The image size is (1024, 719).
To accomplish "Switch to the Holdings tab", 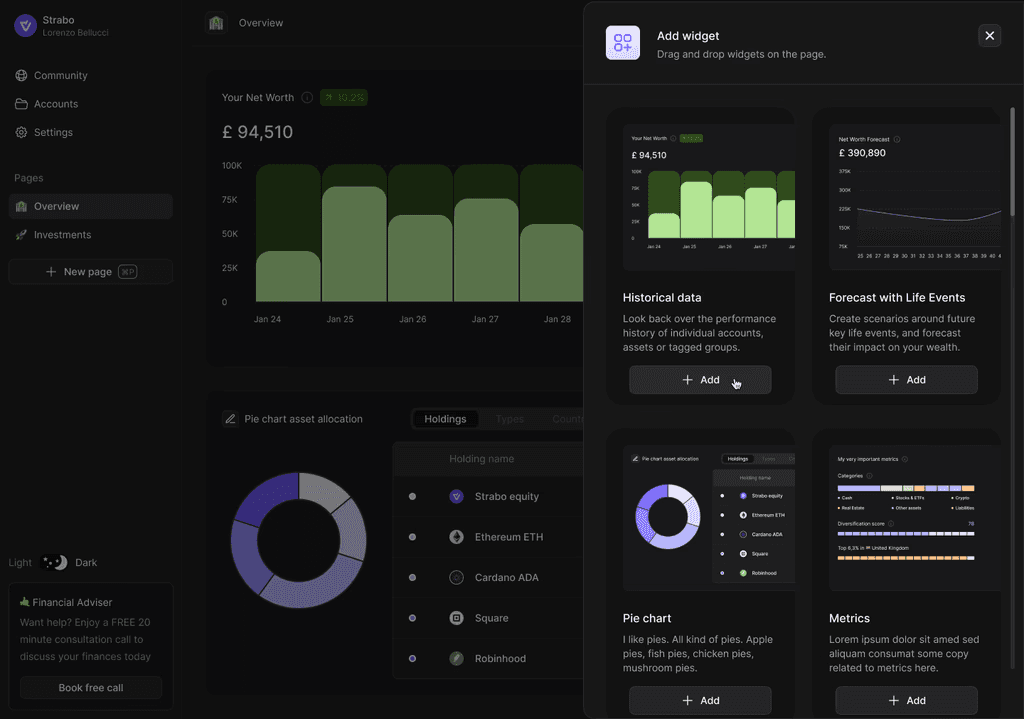I will (x=445, y=419).
